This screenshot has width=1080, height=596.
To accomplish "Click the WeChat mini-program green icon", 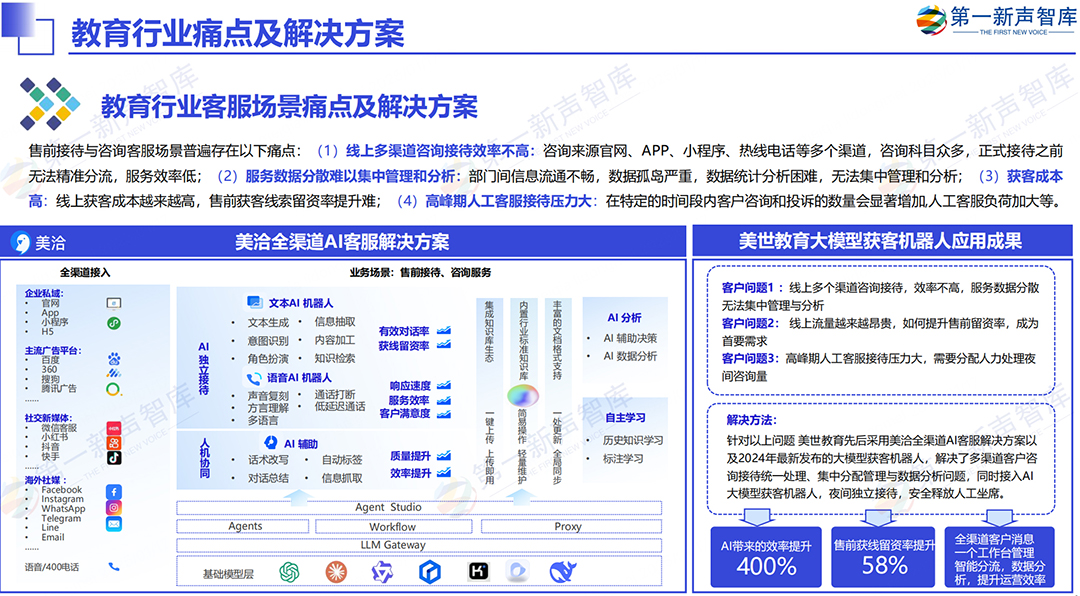I will [114, 323].
